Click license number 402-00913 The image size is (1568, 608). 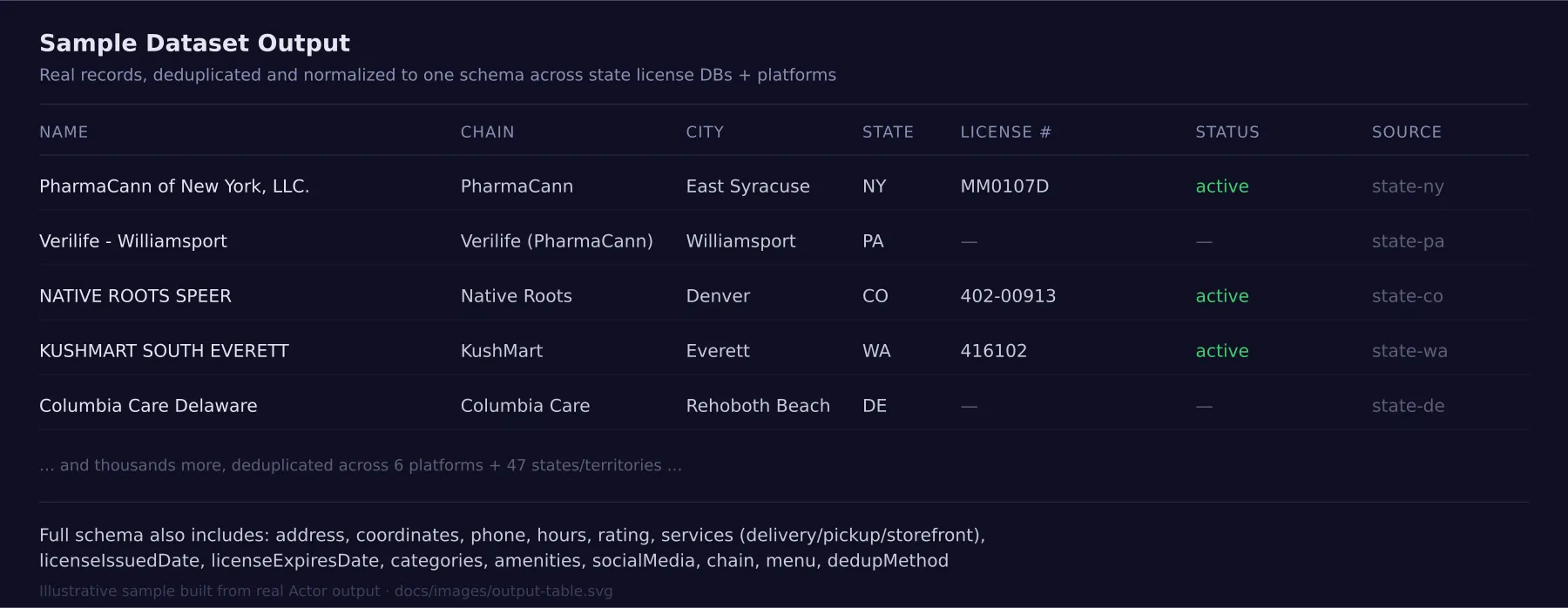tap(1008, 296)
